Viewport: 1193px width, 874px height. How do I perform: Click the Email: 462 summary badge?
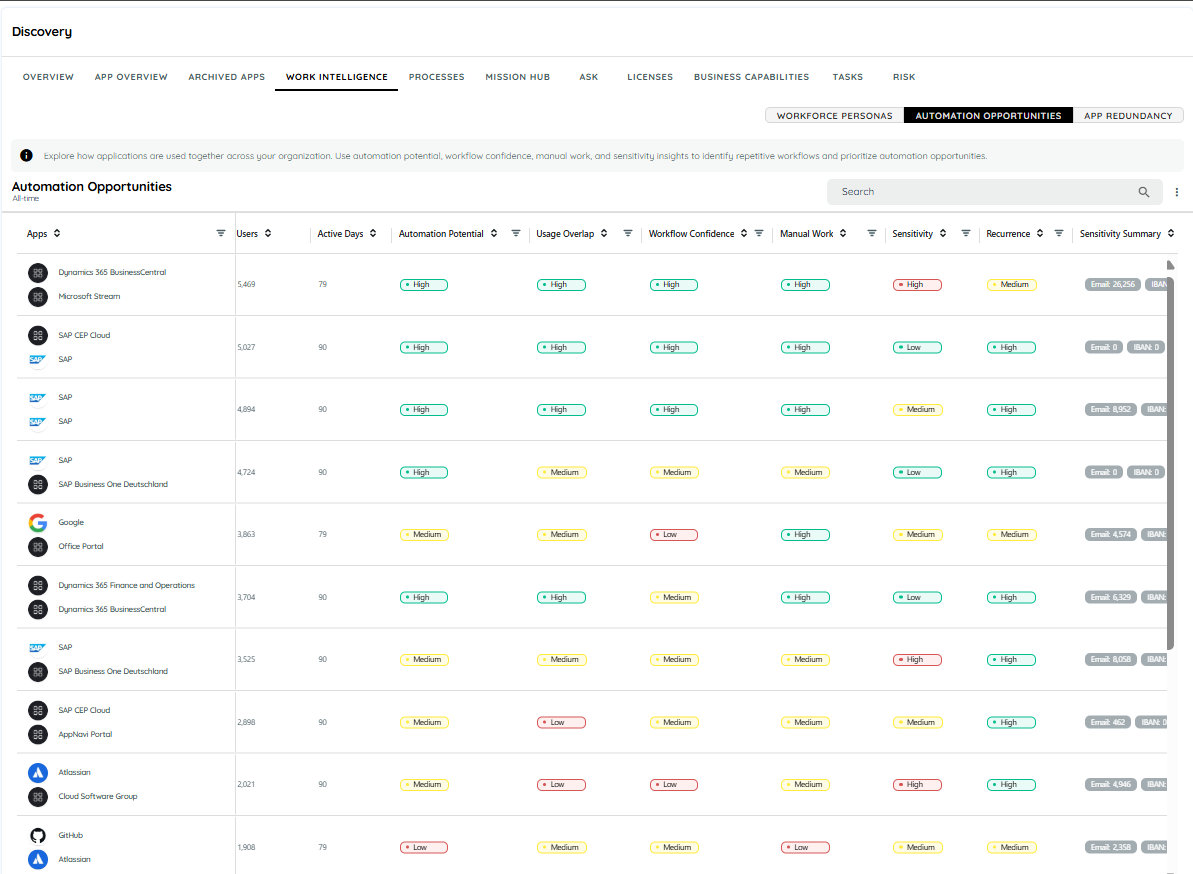pyautogui.click(x=1108, y=722)
